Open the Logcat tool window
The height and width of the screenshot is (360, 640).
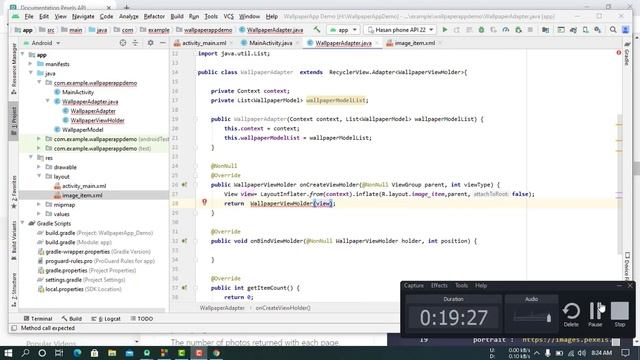pyautogui.click(x=106, y=319)
